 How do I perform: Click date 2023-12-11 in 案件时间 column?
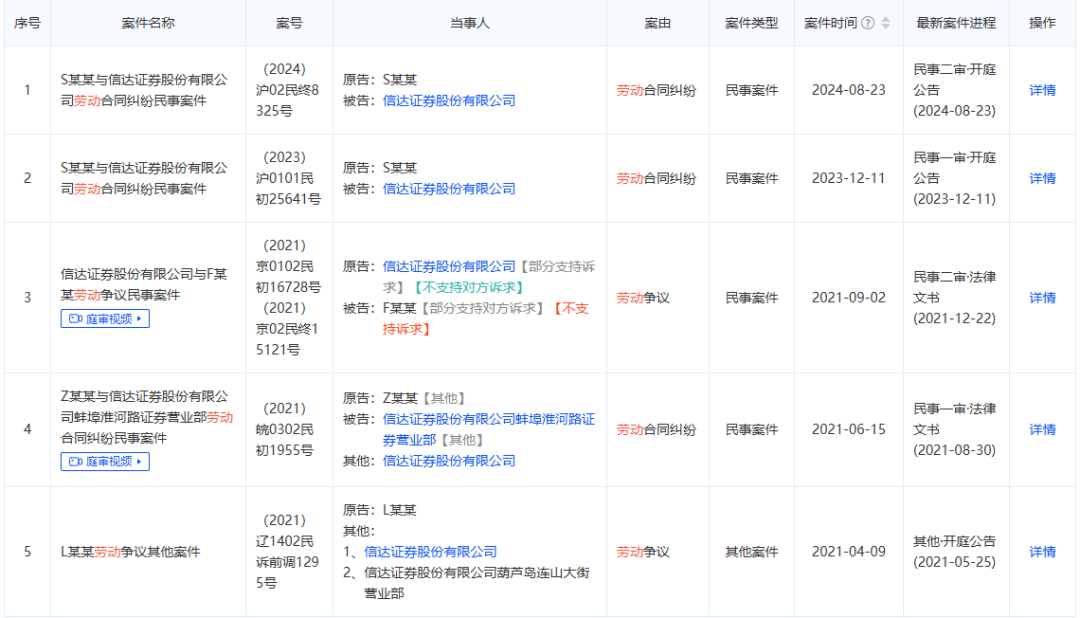click(849, 178)
